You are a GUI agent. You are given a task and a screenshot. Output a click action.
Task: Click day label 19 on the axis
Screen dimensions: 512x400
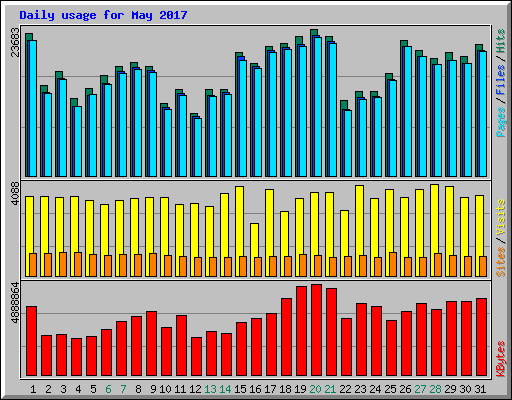[x=300, y=389]
